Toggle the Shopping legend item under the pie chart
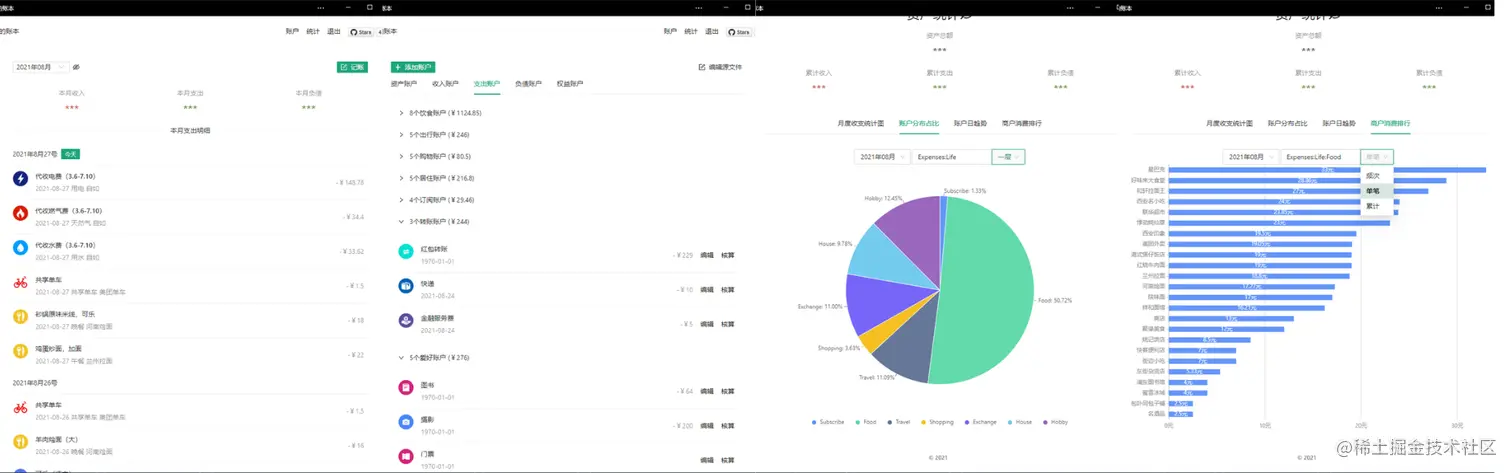The height and width of the screenshot is (473, 1512). coord(940,422)
